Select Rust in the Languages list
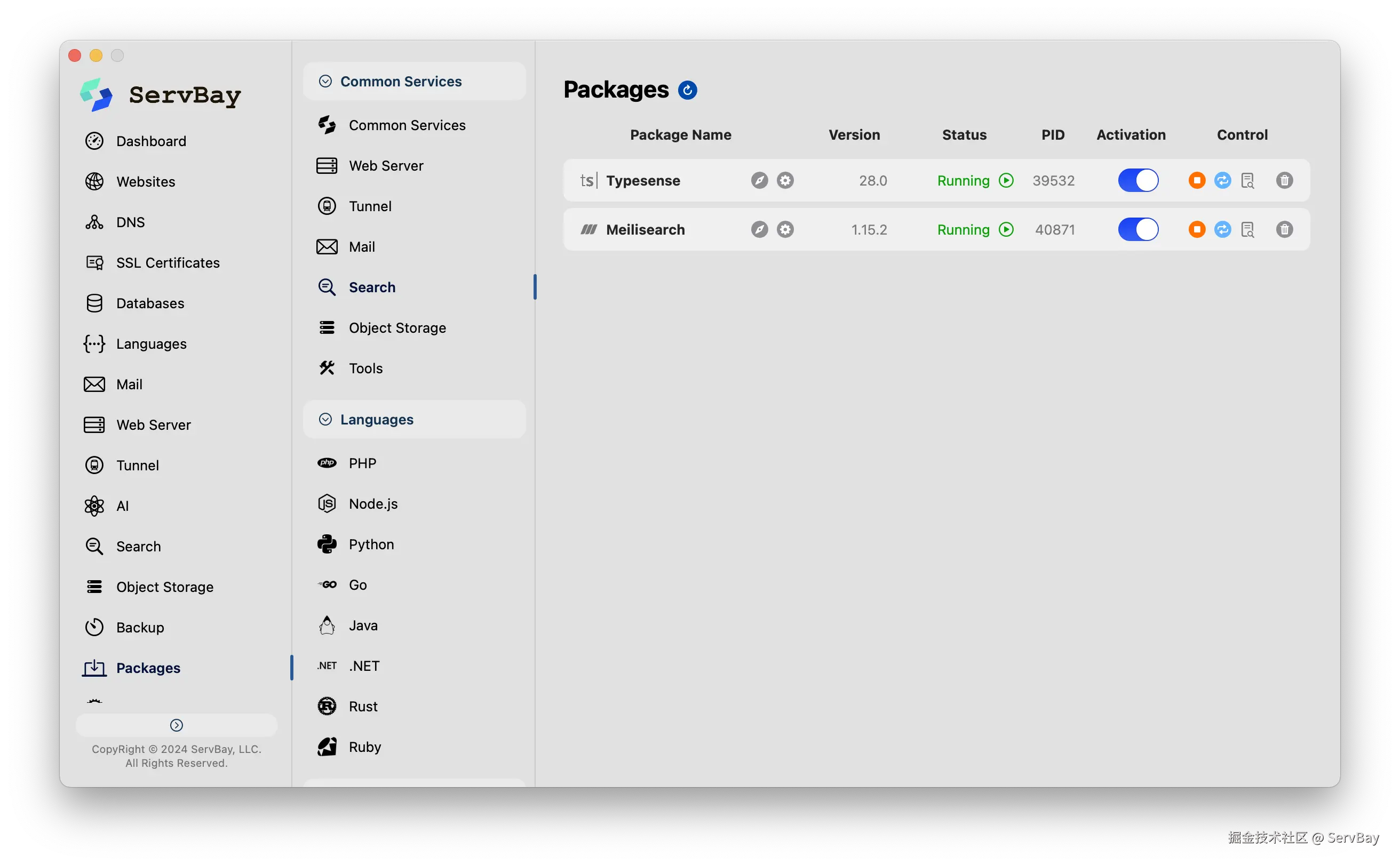 click(362, 706)
